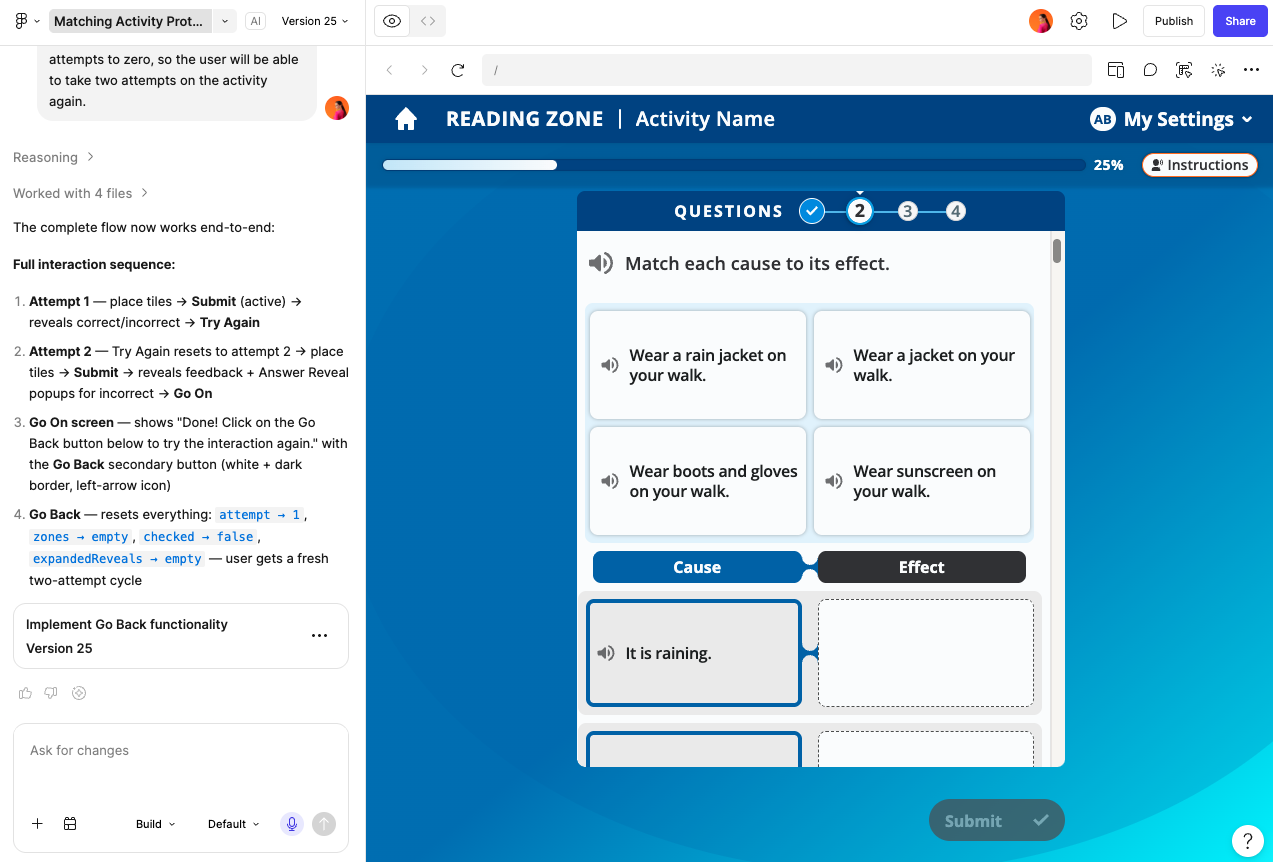Click the point-and-edit sparkle cursor icon
Image resolution: width=1273 pixels, height=862 pixels.
(1218, 70)
